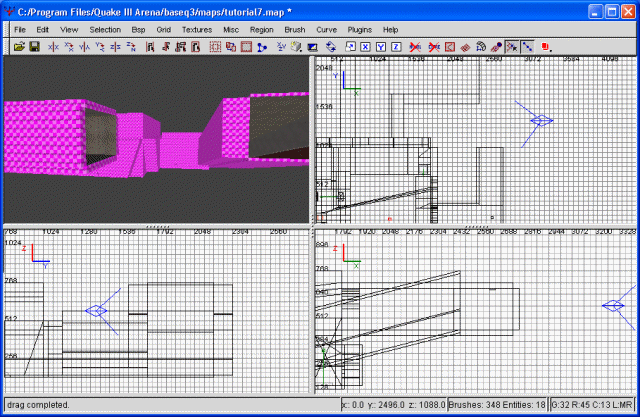Image resolution: width=640 pixels, height=417 pixels.
Task: Click the camera marker in the XY view
Action: (x=542, y=120)
